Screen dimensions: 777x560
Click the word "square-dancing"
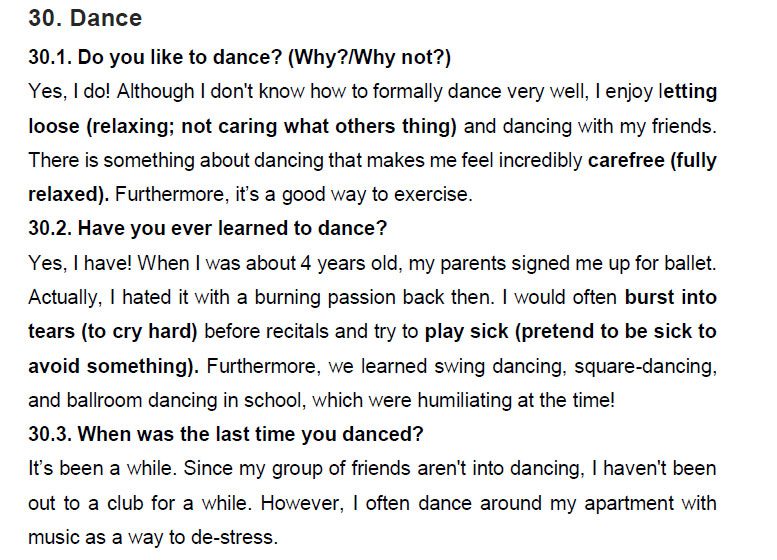pos(652,366)
